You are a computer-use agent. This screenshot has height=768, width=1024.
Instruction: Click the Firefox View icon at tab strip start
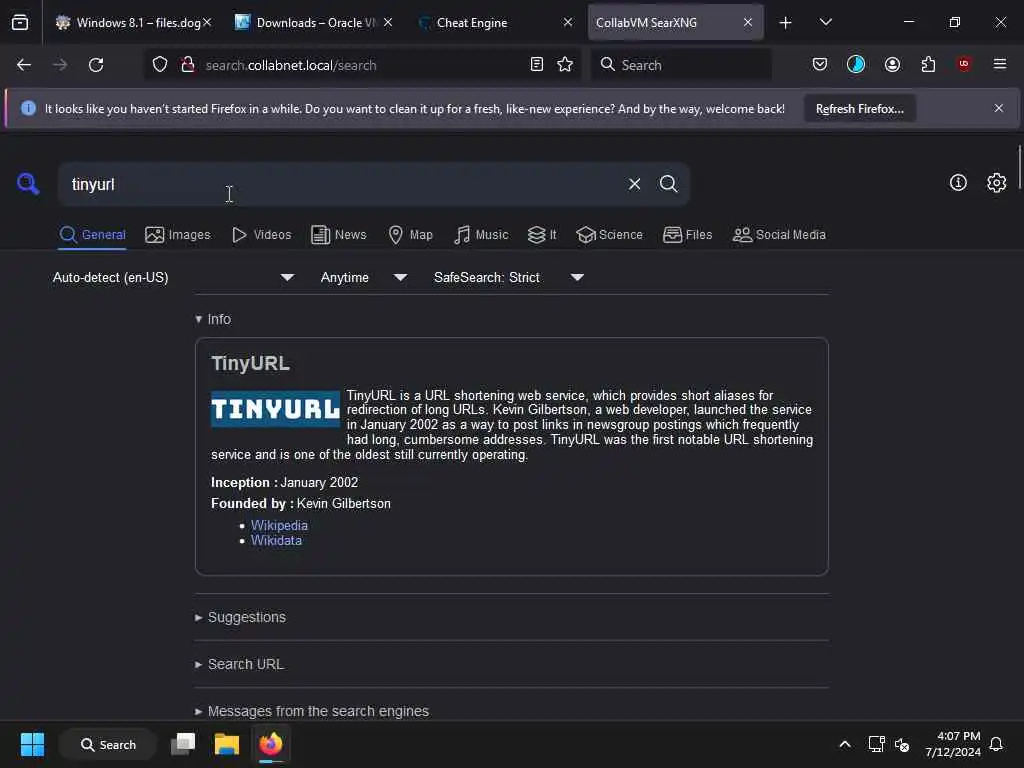(20, 22)
